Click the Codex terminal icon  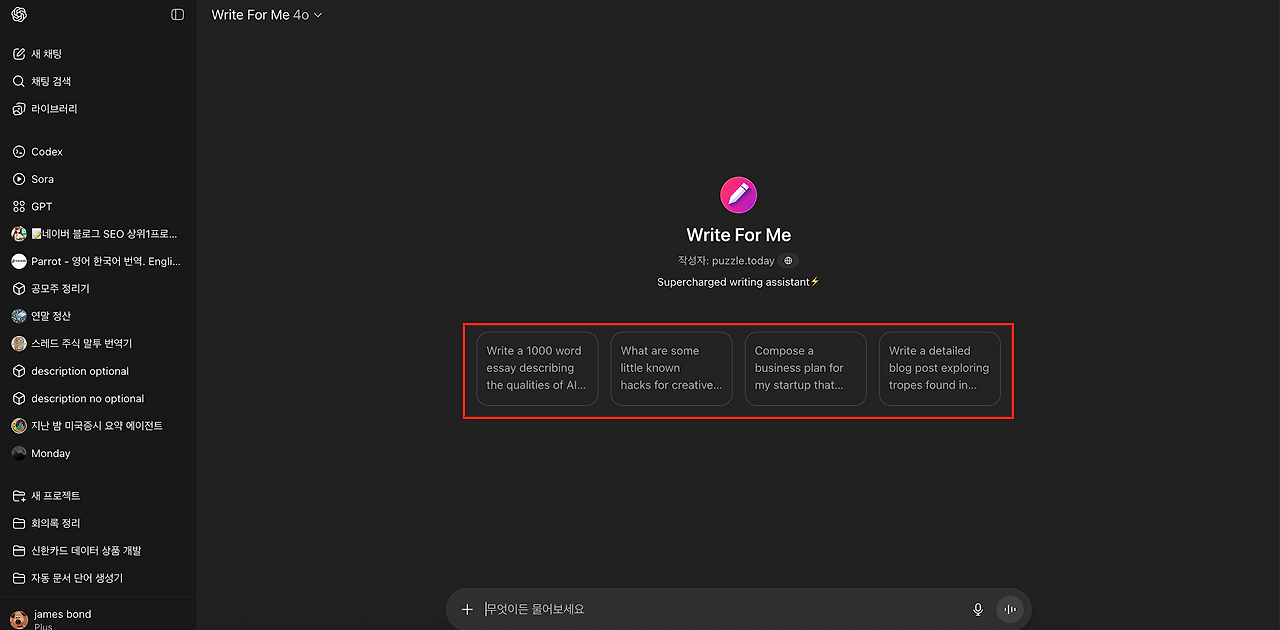(x=19, y=152)
